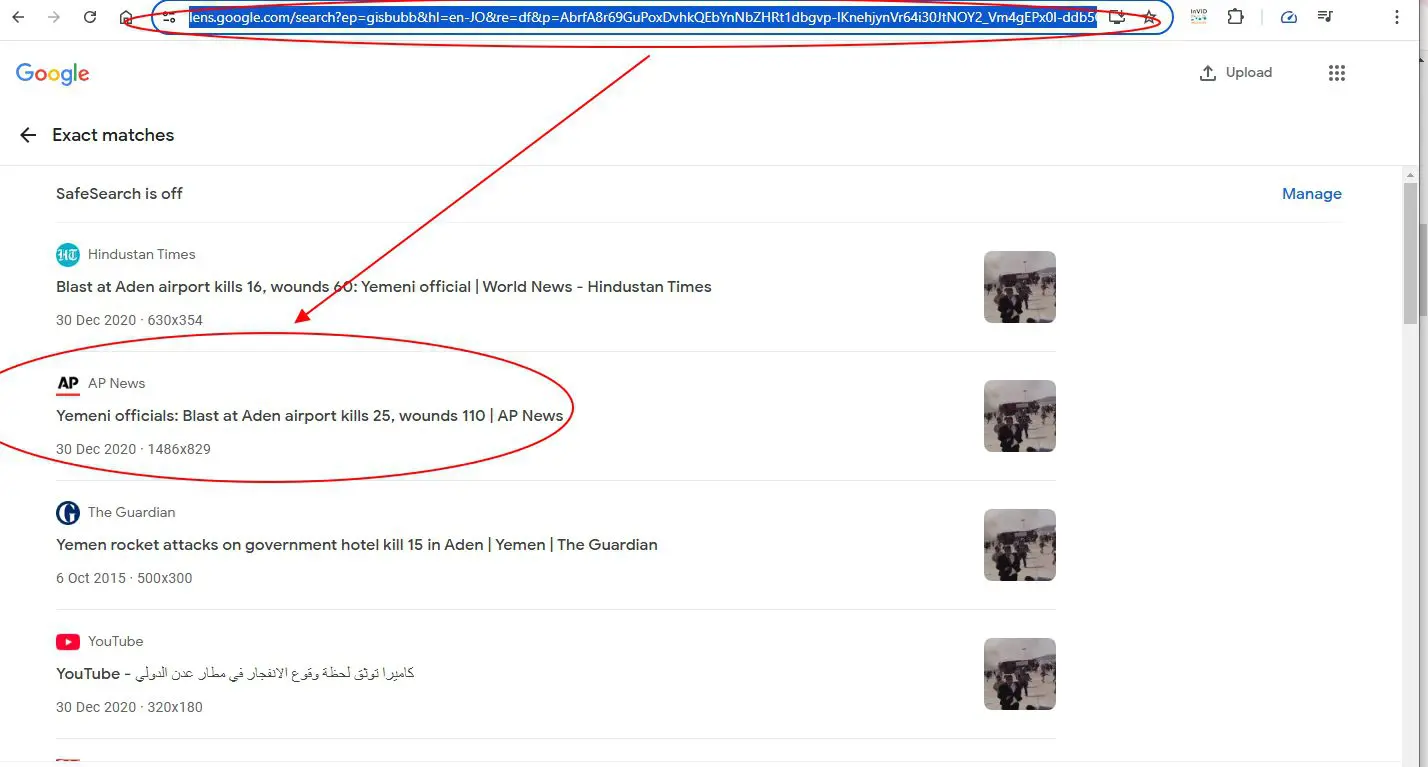Viewport: 1428px width, 767px height.
Task: Click The Guardian favicon
Action: click(x=68, y=513)
